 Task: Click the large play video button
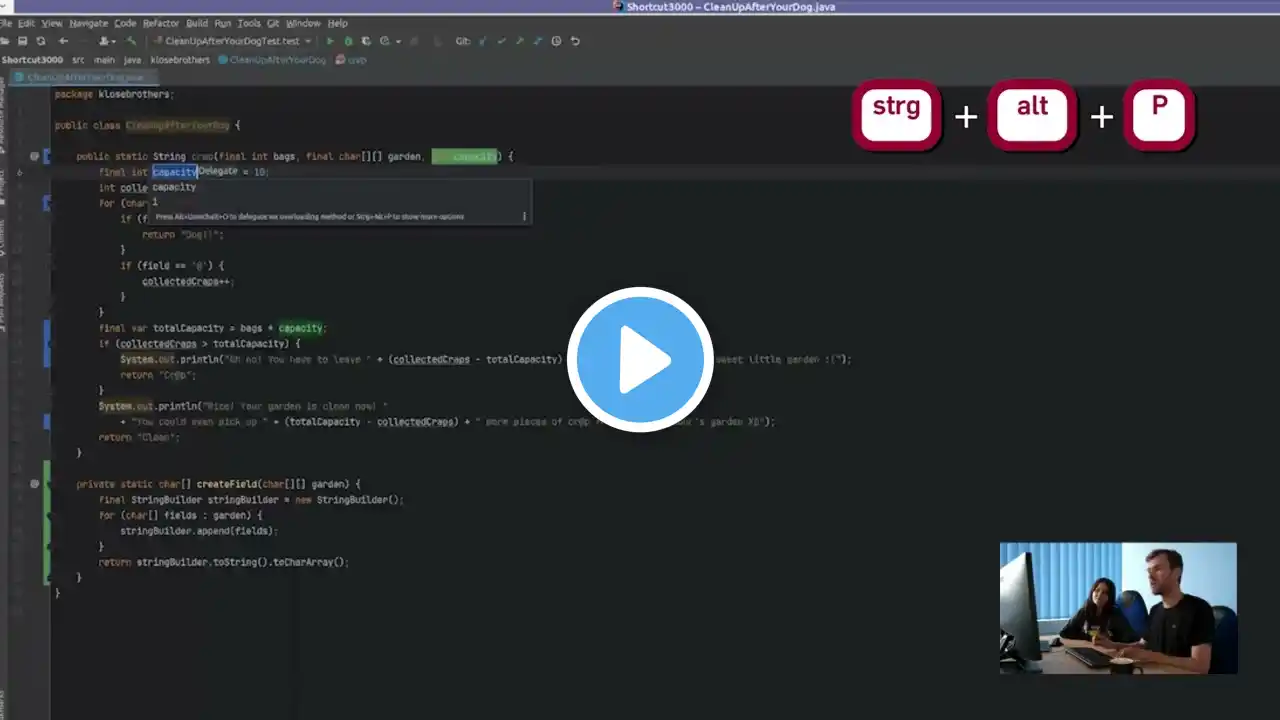click(640, 360)
